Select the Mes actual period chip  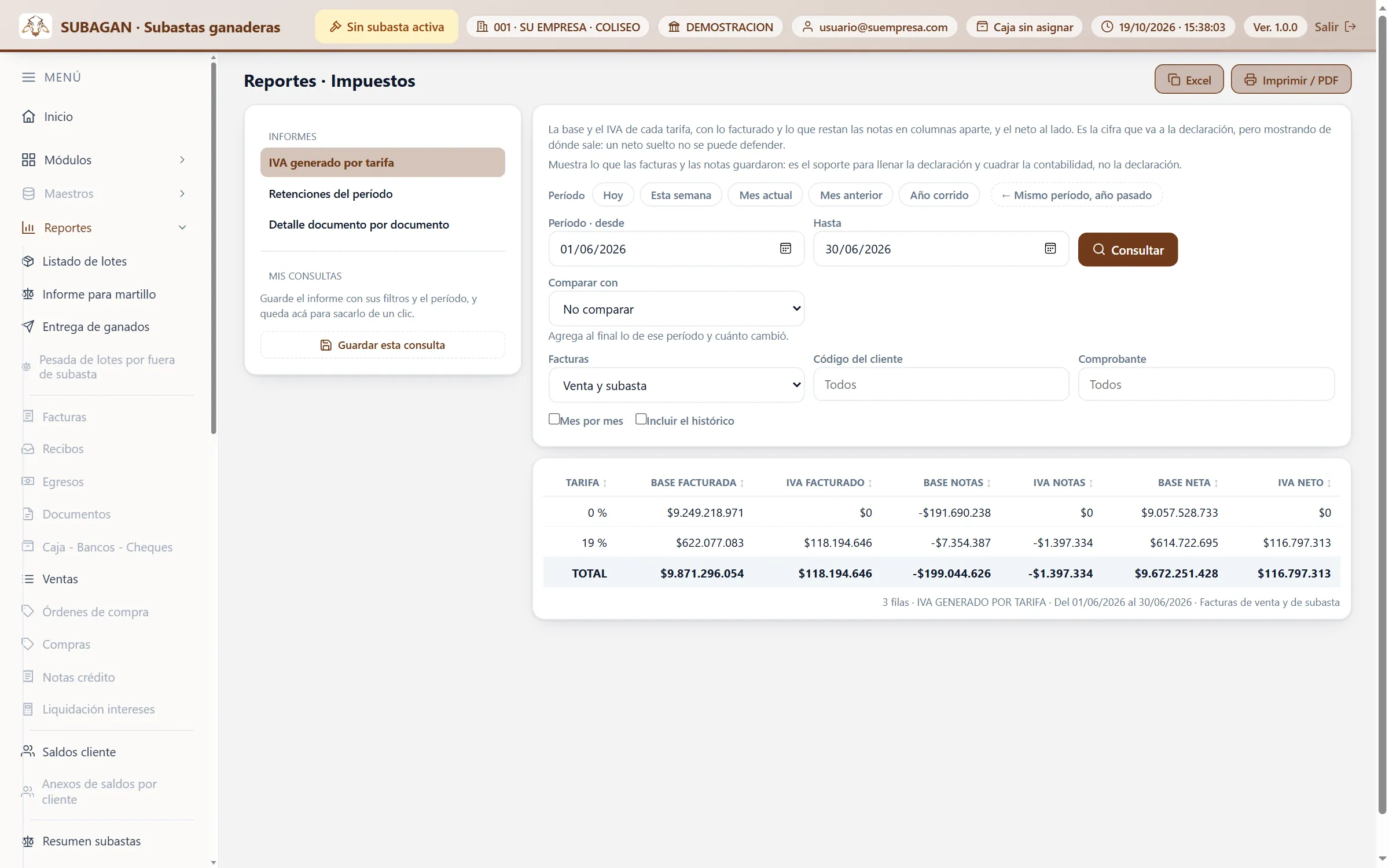tap(765, 195)
